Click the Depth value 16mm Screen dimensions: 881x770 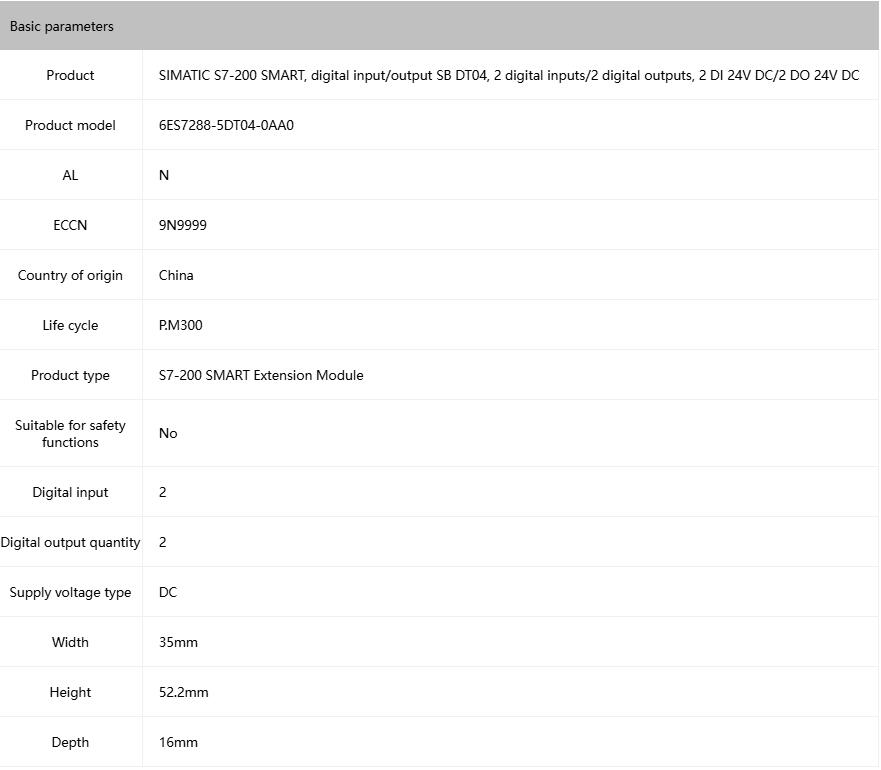pyautogui.click(x=178, y=742)
